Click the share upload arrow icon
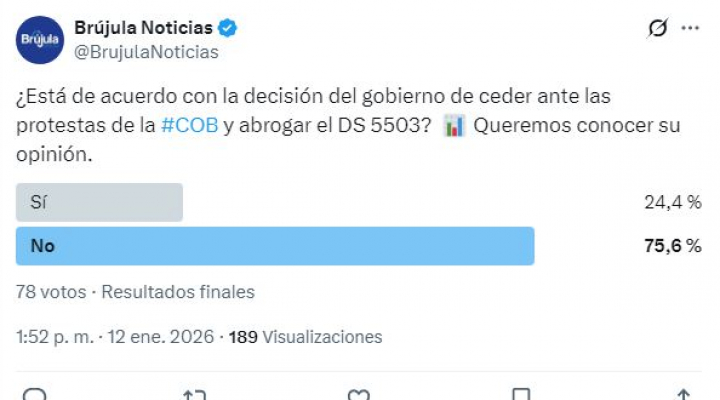 click(683, 394)
